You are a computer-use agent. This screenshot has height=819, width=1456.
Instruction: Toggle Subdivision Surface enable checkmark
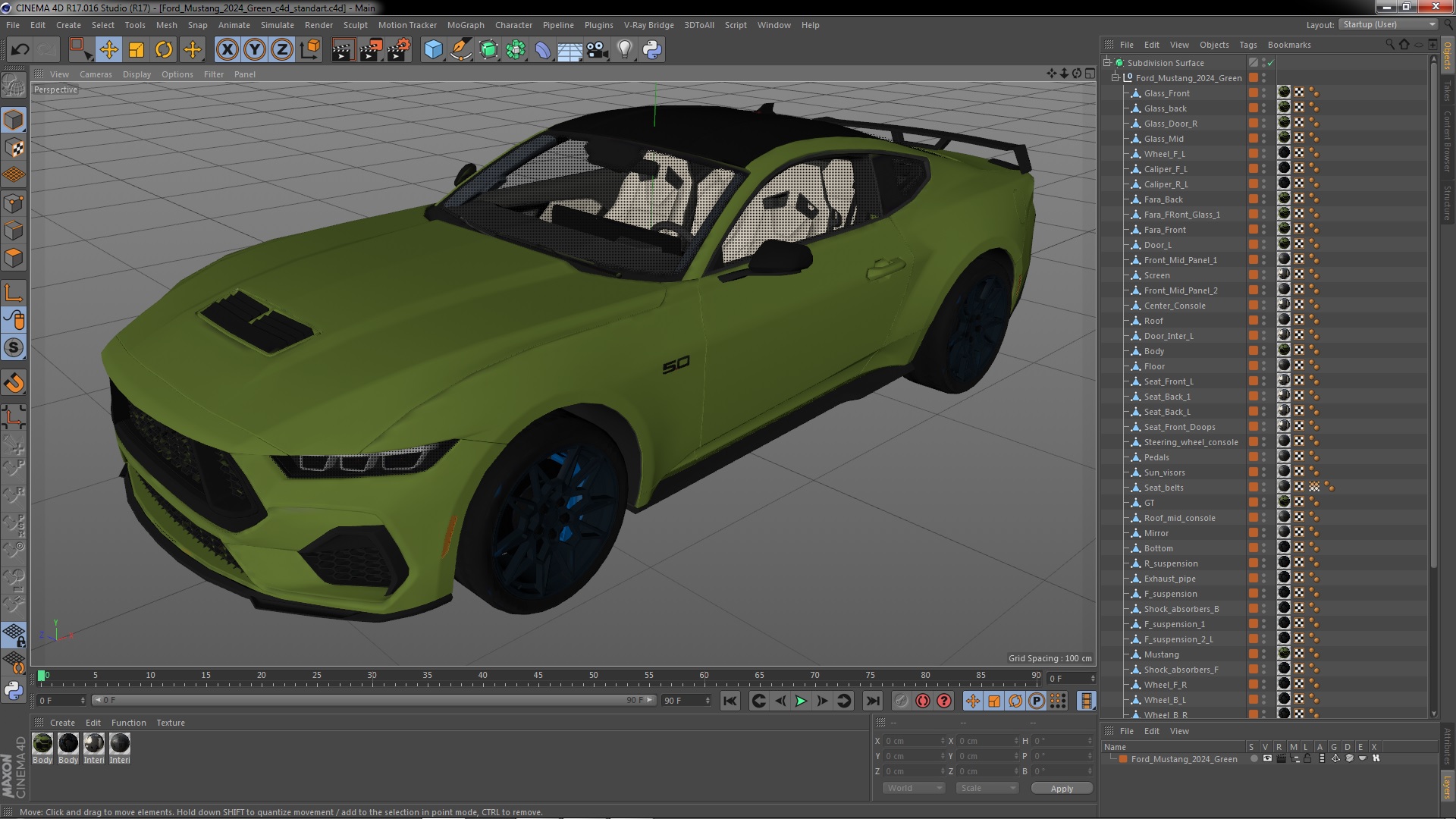pos(1271,63)
